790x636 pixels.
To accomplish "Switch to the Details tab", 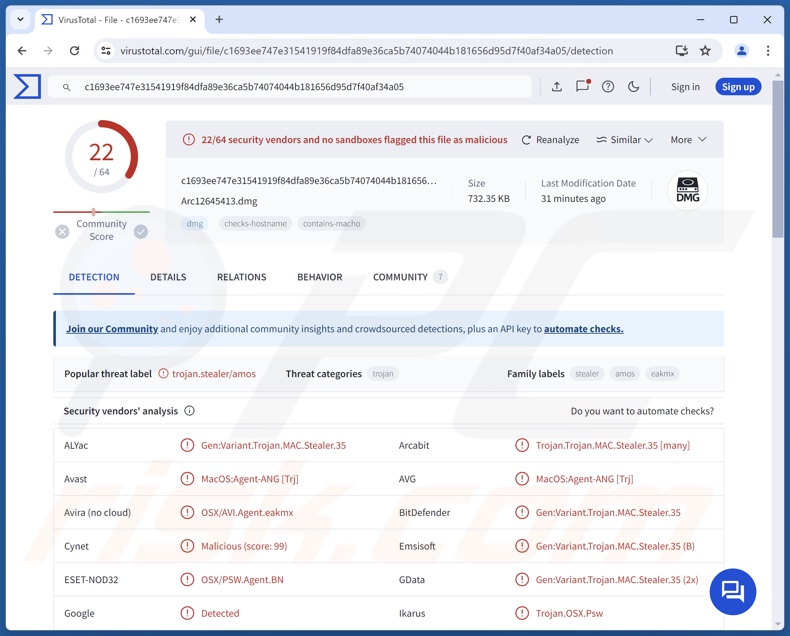I will coord(168,277).
